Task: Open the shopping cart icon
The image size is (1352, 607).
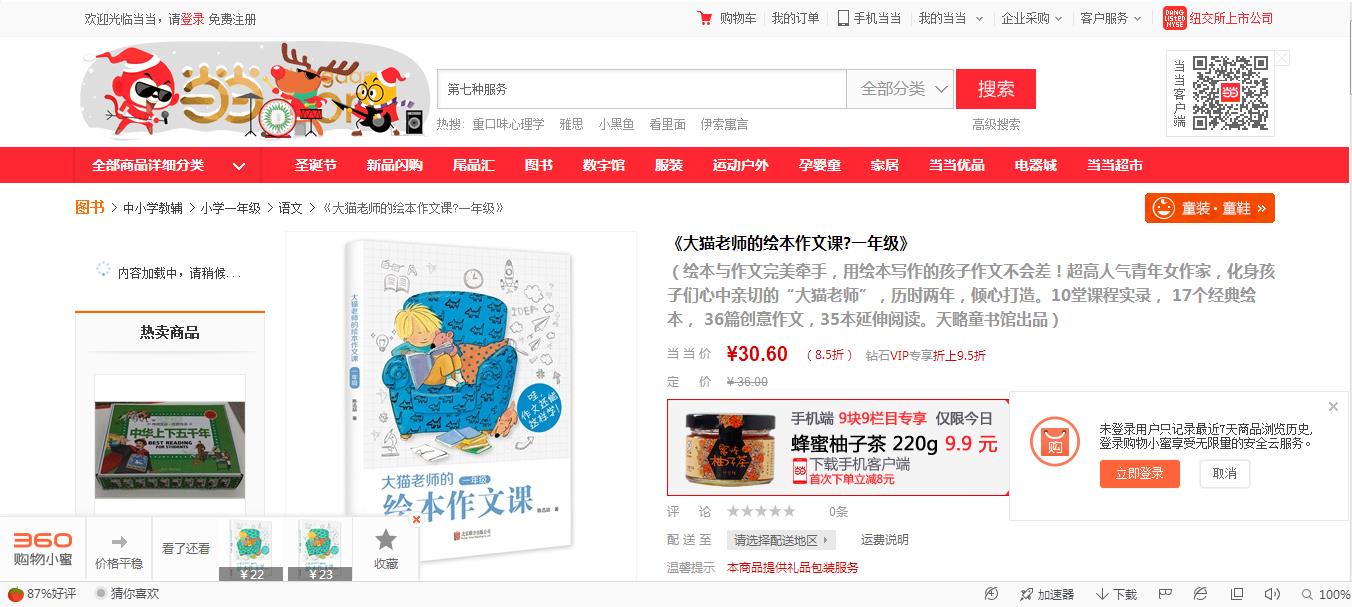Action: click(705, 18)
